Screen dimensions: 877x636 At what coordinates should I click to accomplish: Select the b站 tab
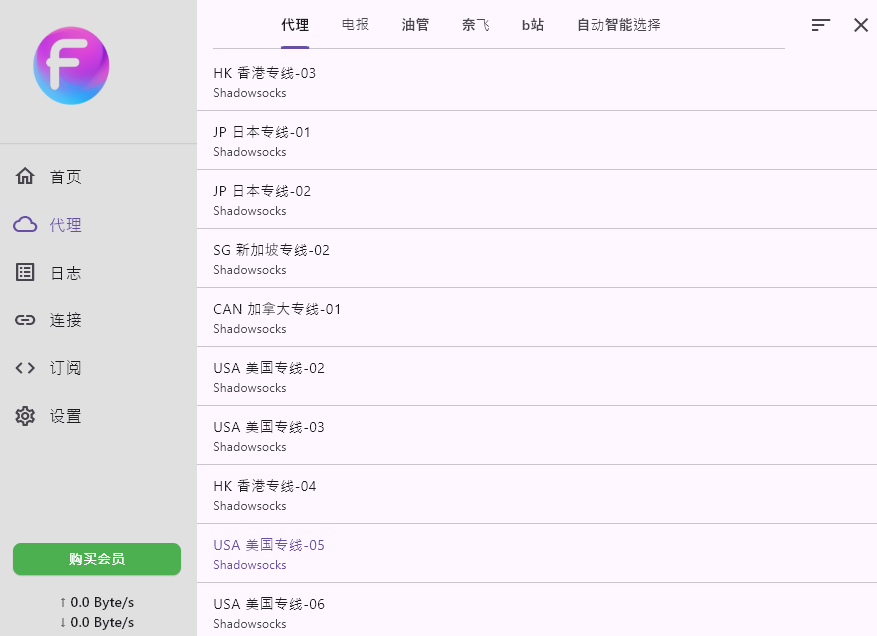pyautogui.click(x=533, y=25)
